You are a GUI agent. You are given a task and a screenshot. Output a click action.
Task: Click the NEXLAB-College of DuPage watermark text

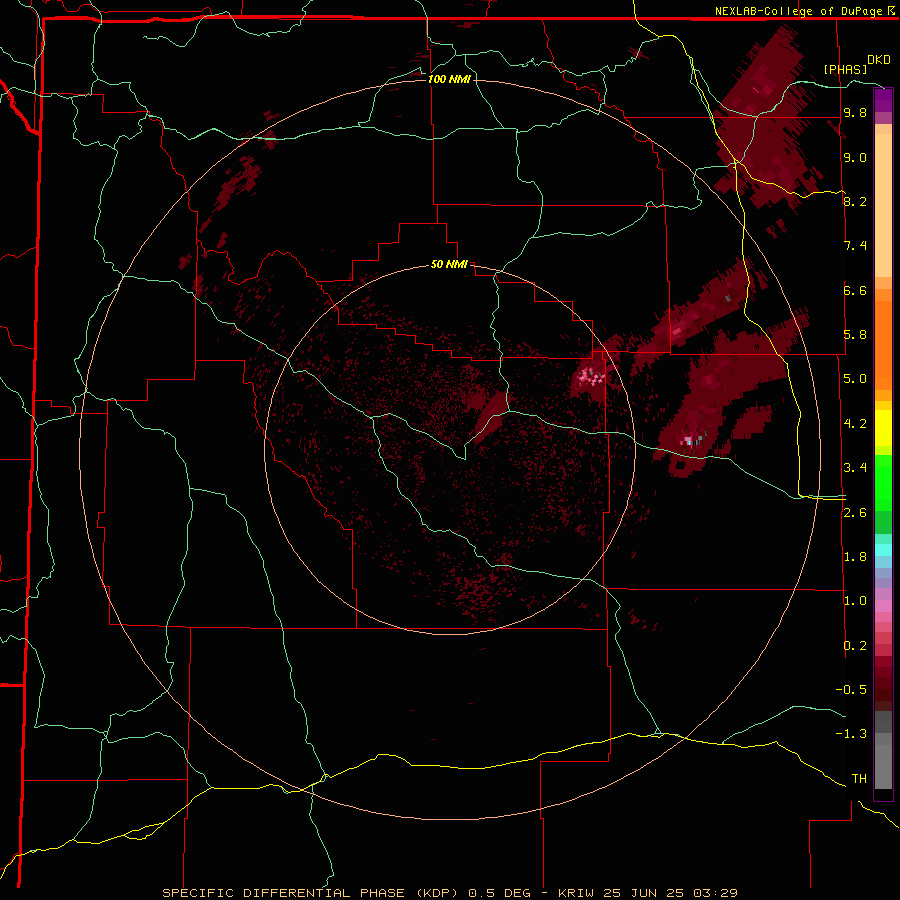point(800,11)
